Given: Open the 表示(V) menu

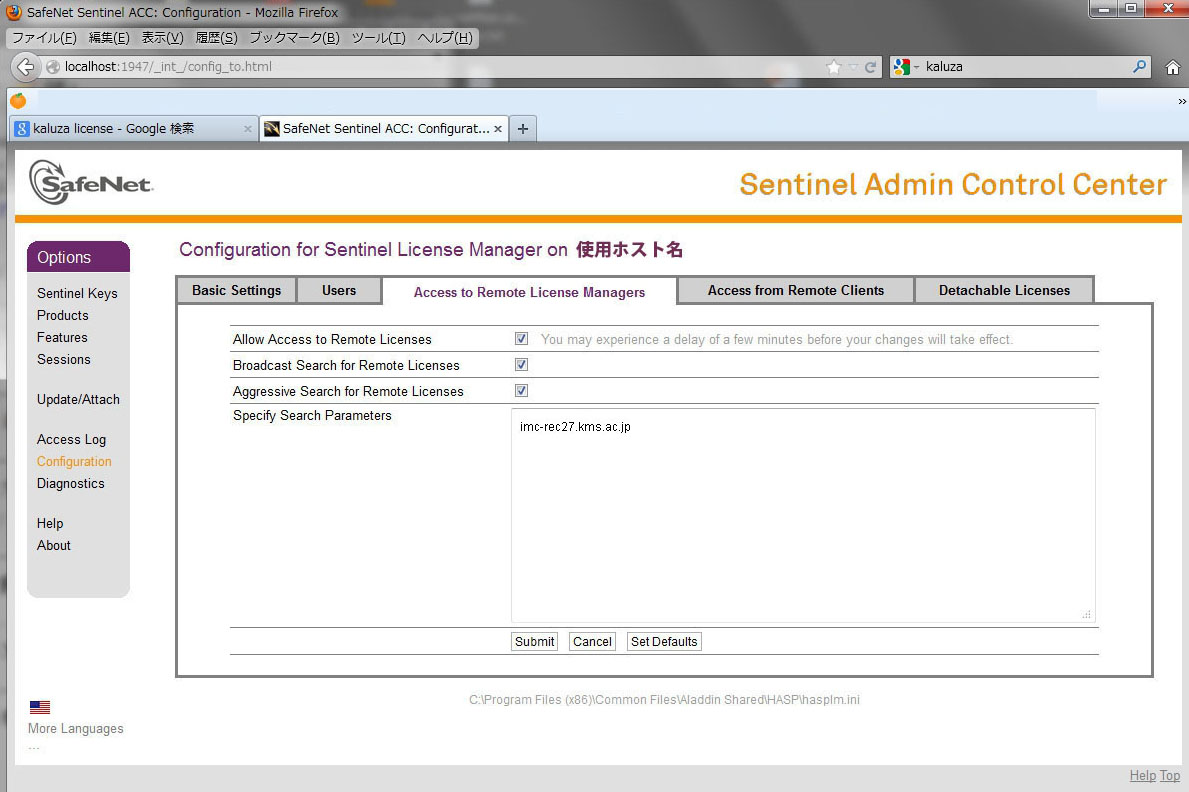Looking at the screenshot, I should click(162, 38).
